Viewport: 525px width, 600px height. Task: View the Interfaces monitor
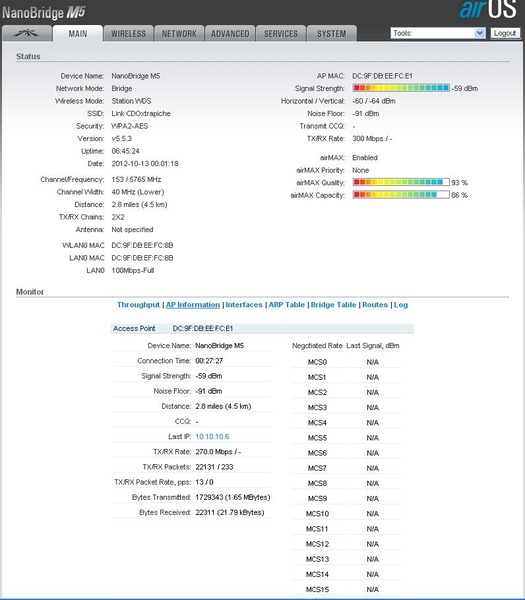coord(244,305)
